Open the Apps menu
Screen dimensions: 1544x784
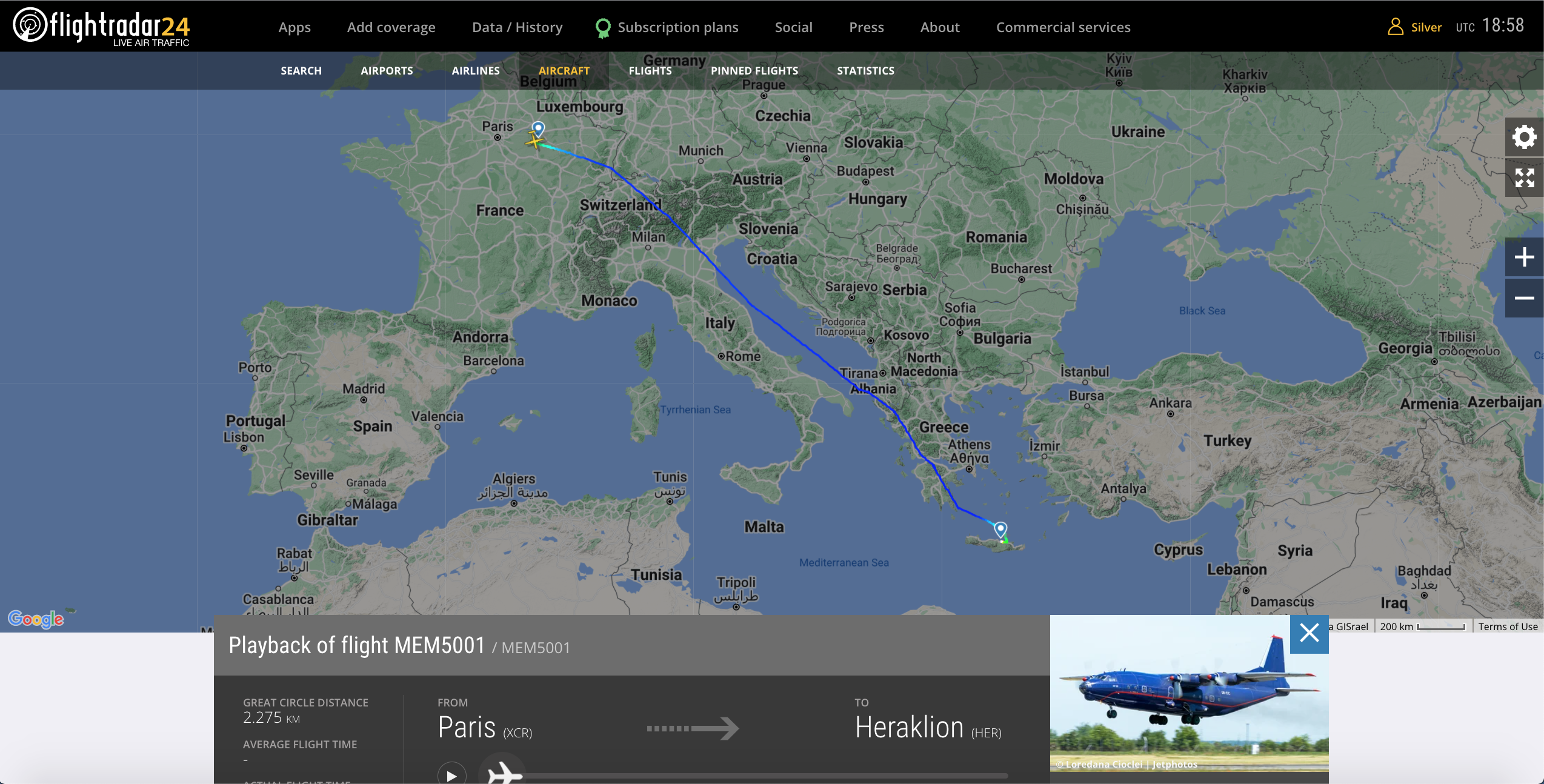[x=294, y=27]
